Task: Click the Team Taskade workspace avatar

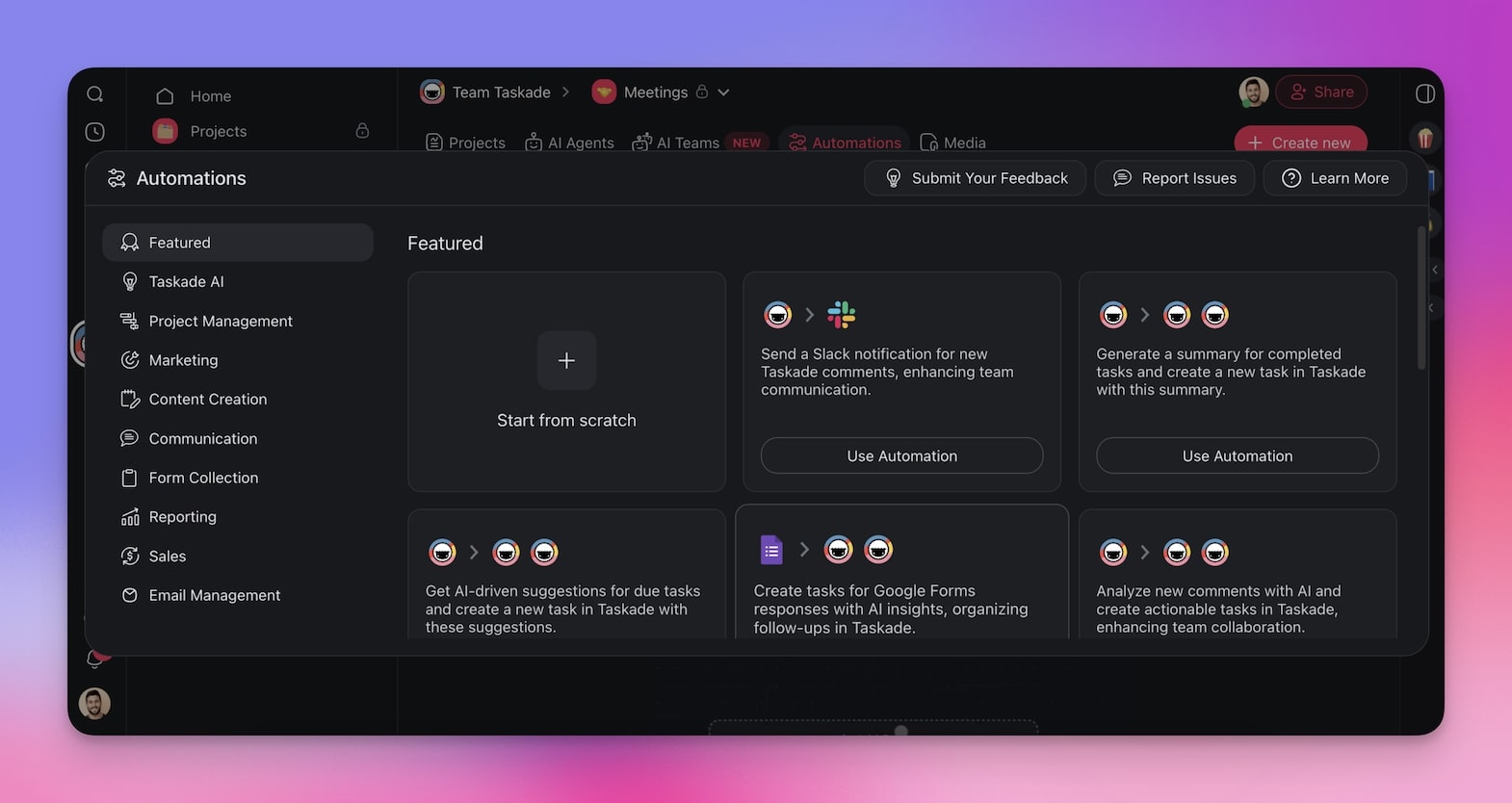Action: (432, 91)
